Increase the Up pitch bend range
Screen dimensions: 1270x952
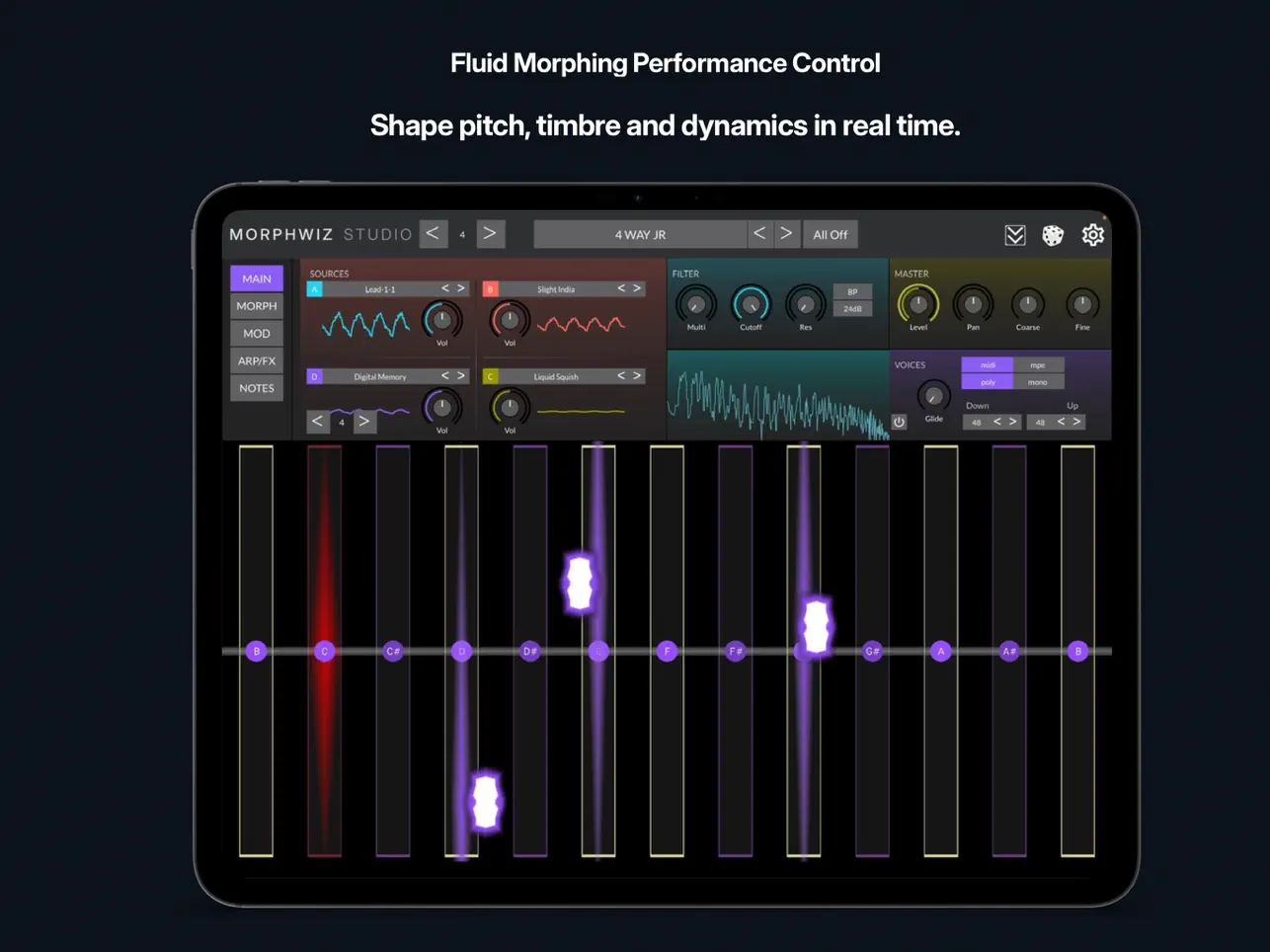1077,422
